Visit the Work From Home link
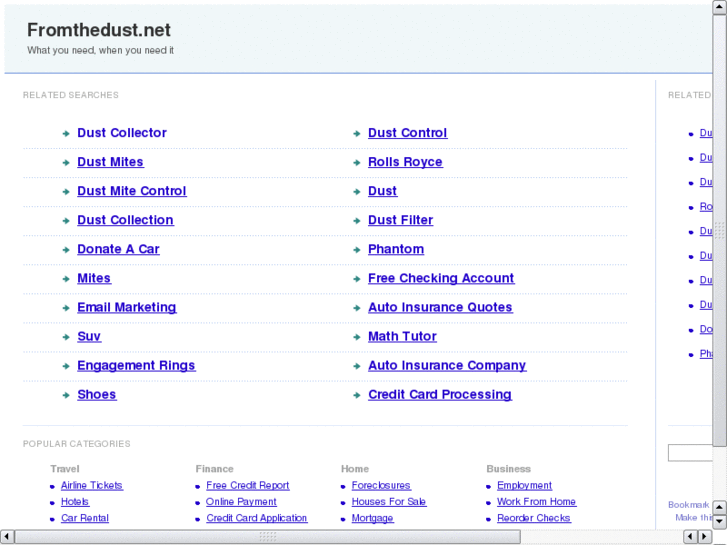This screenshot has height=545, width=727. coord(536,502)
